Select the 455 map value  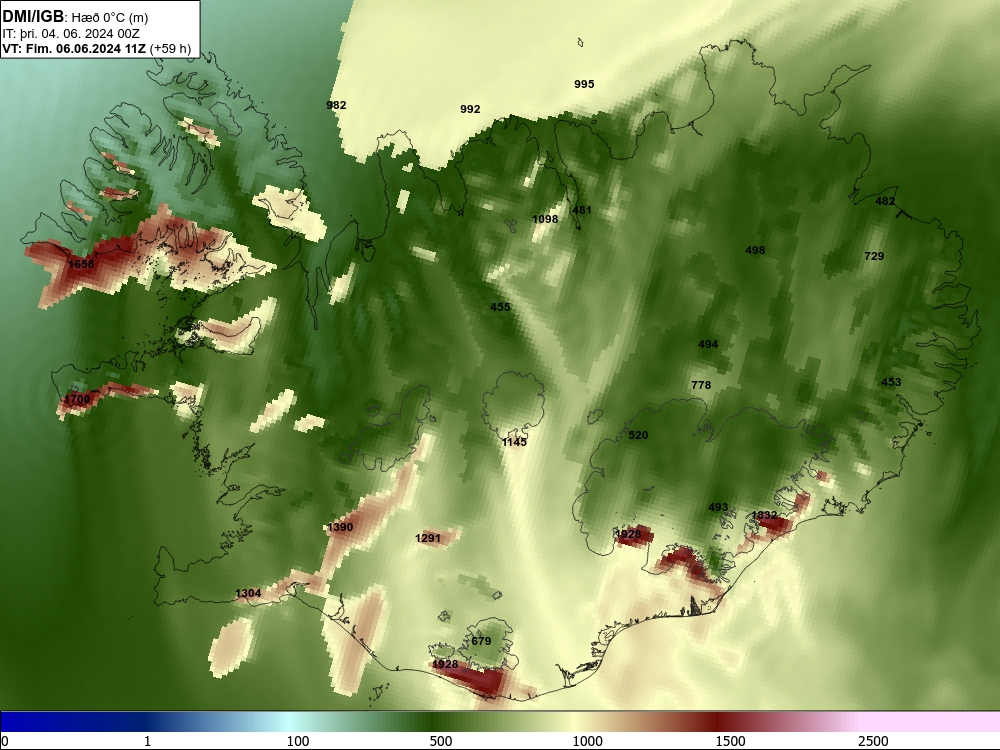click(x=501, y=307)
